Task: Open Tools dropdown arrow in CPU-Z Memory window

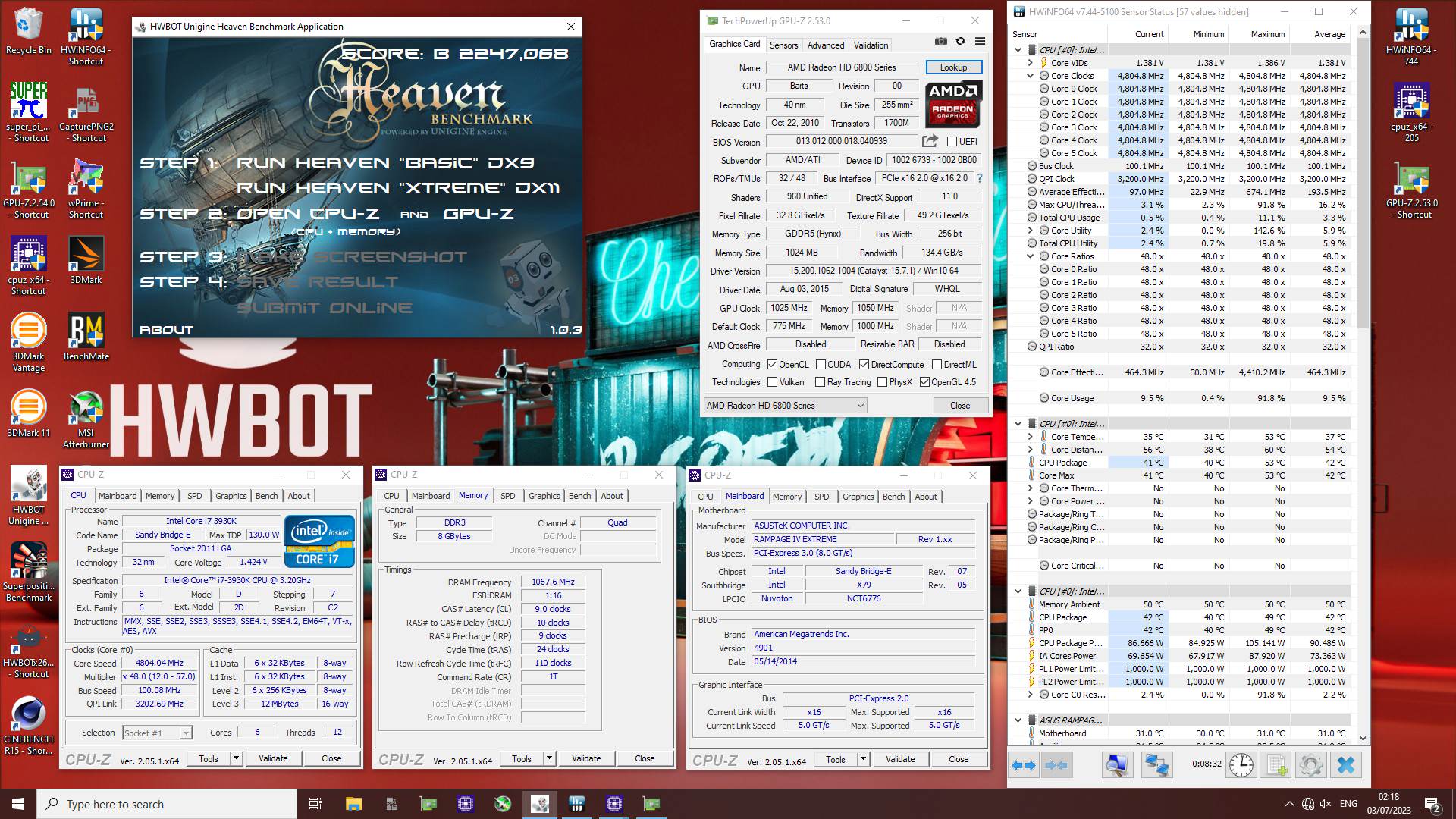Action: click(x=549, y=758)
